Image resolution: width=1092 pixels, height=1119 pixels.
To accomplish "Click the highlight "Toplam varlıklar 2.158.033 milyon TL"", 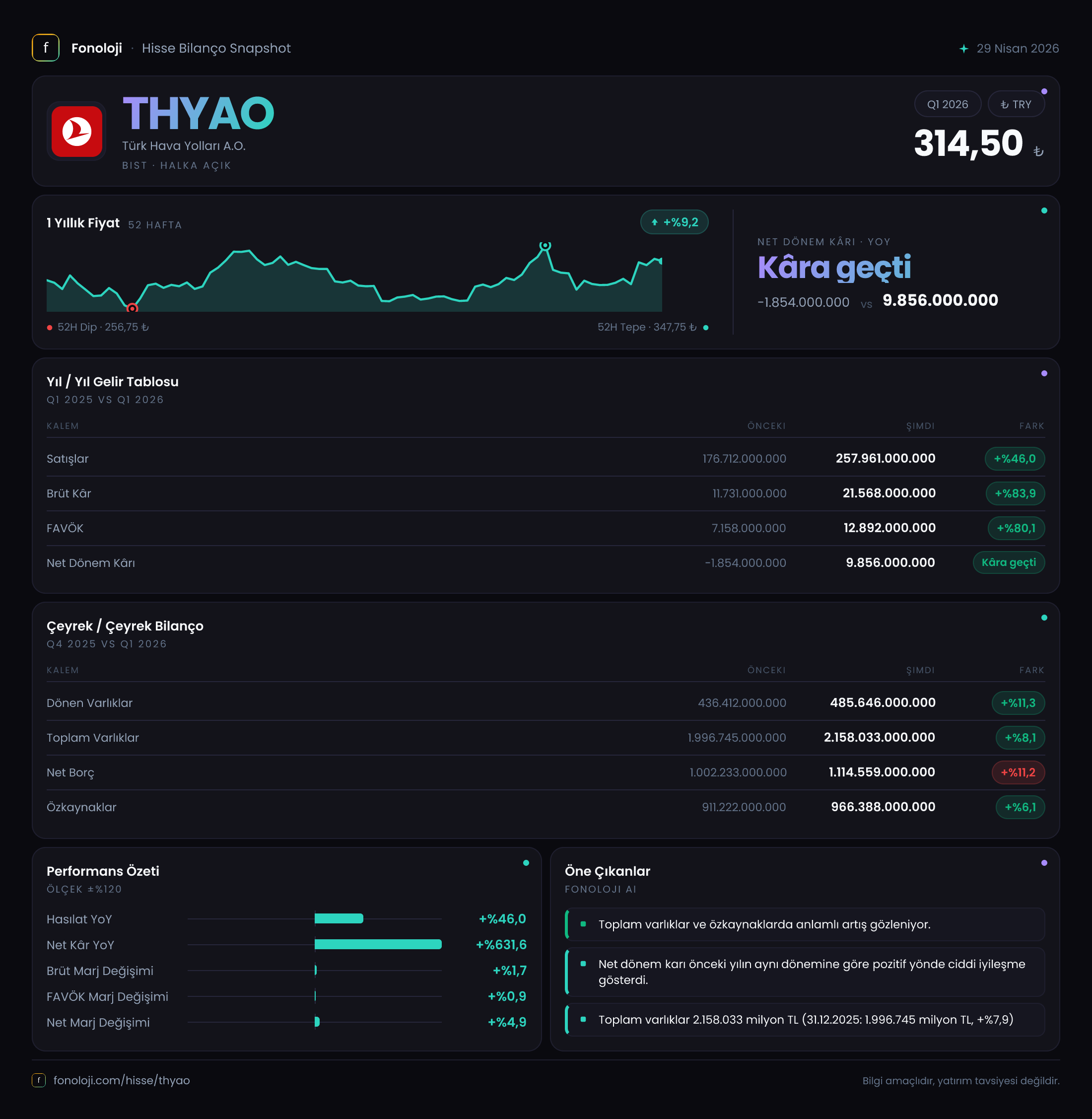I will coord(805,1019).
